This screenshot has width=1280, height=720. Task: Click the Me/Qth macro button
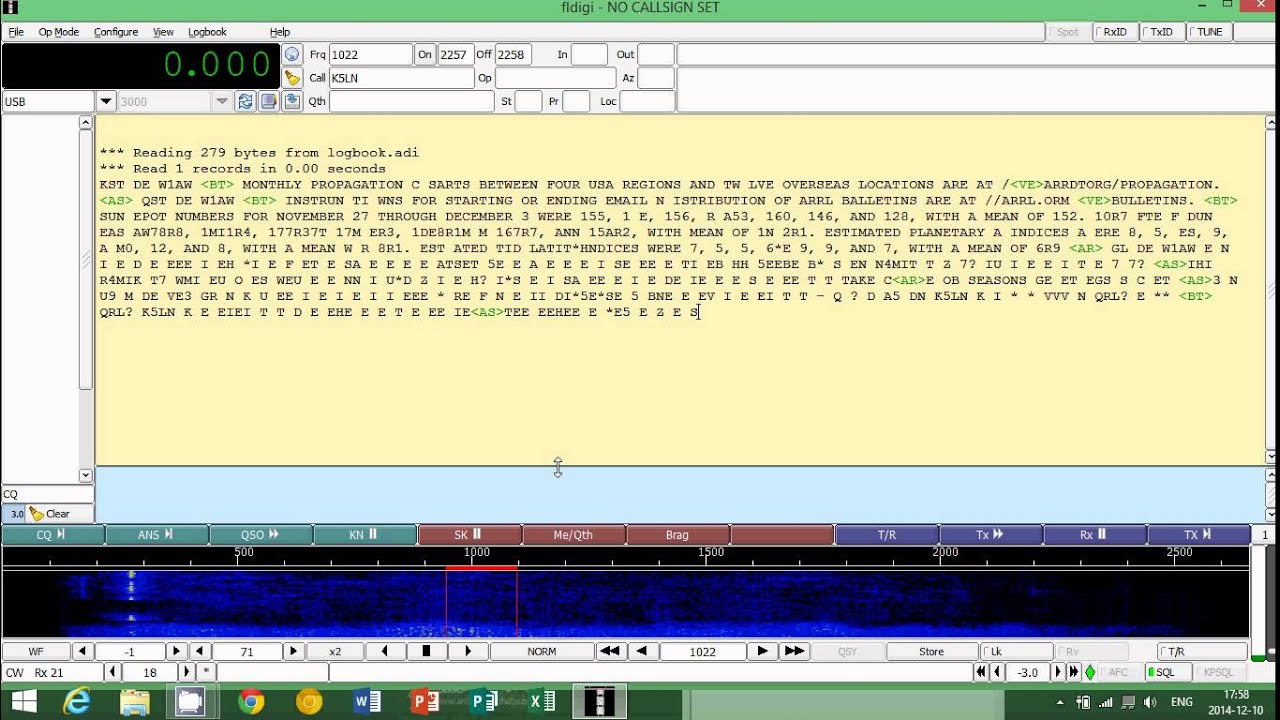point(574,535)
